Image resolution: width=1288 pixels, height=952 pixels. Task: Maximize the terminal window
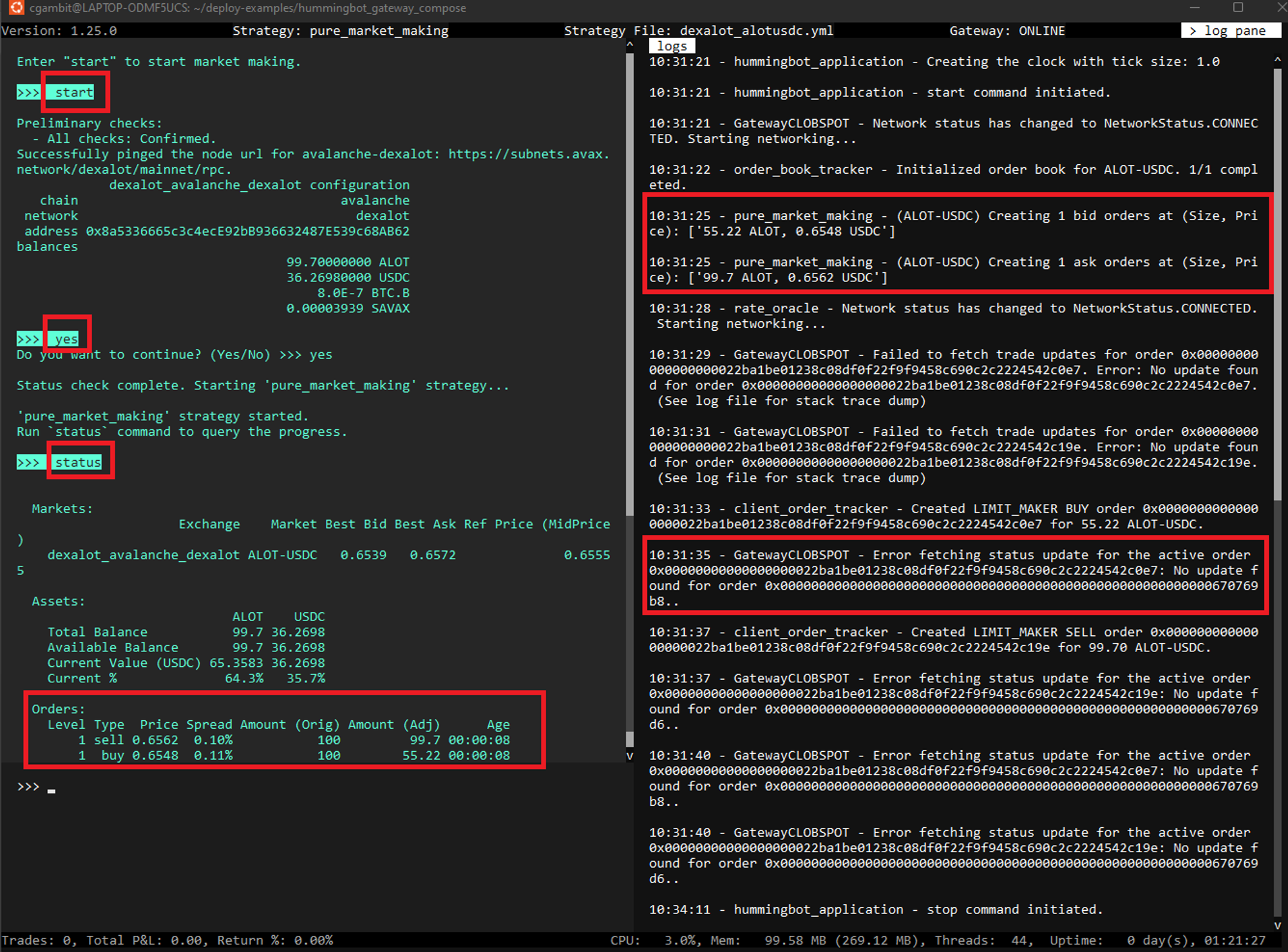pos(1238,8)
